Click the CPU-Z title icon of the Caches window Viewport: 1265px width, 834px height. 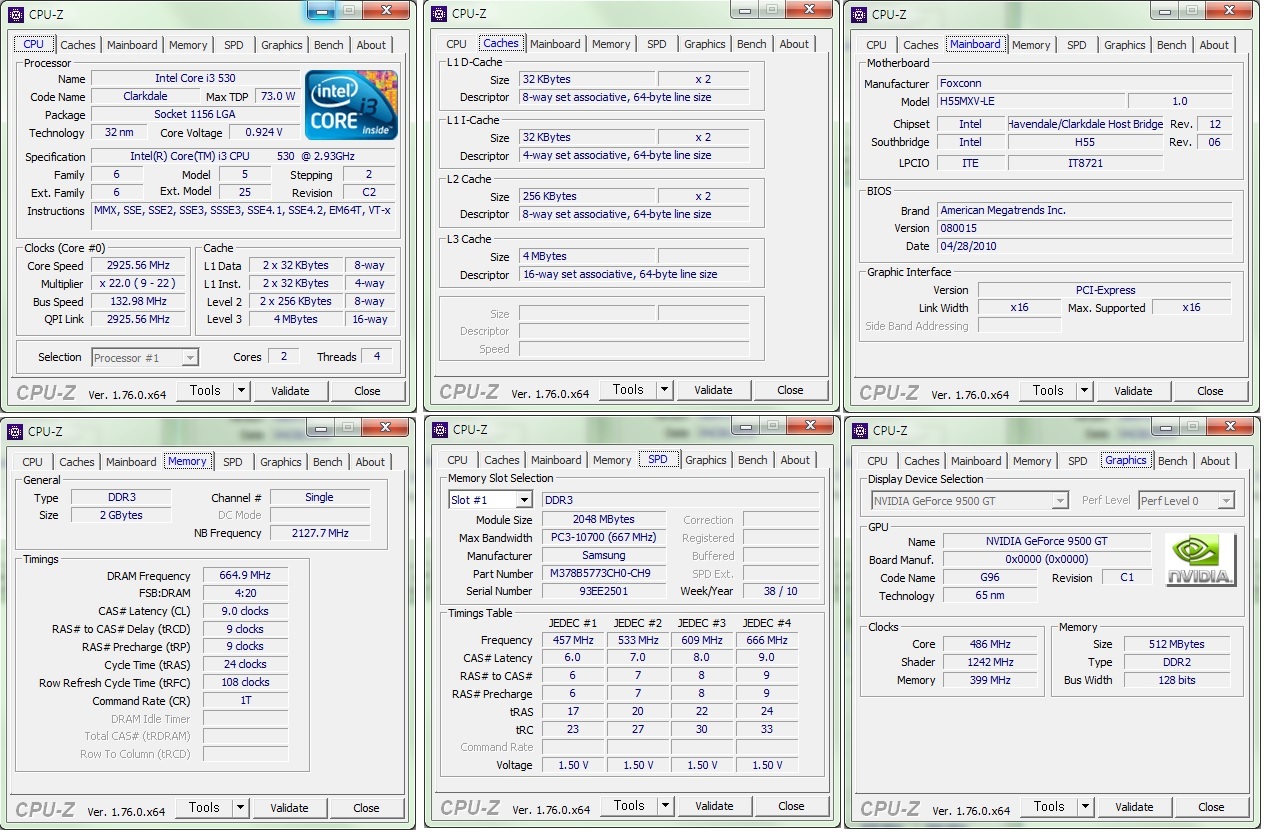(438, 14)
